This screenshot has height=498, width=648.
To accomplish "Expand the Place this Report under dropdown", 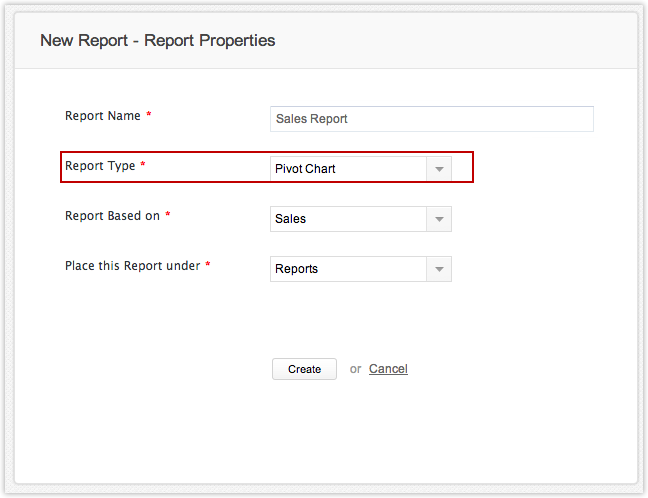I will (x=349, y=269).
